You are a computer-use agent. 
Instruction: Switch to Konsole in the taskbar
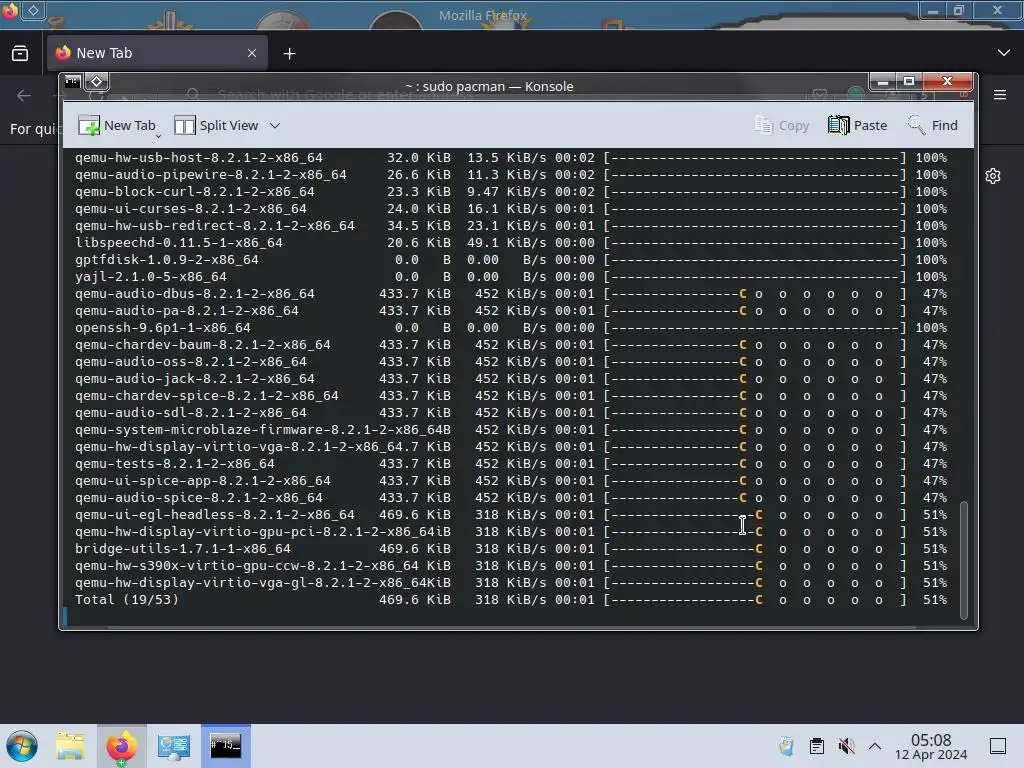[x=225, y=746]
